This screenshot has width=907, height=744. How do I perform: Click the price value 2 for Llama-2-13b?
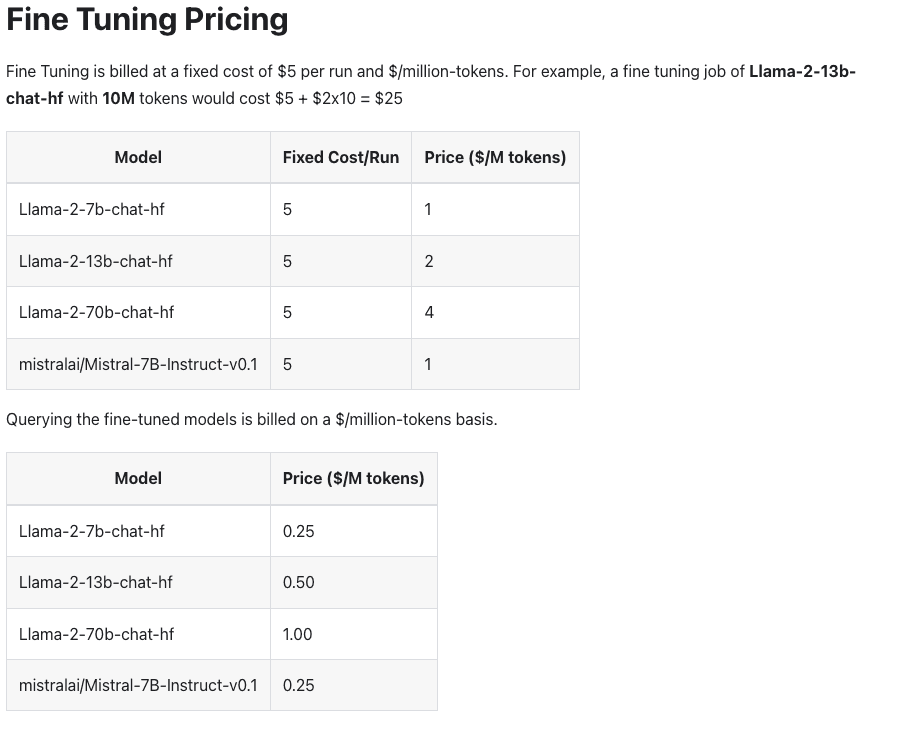click(x=429, y=261)
